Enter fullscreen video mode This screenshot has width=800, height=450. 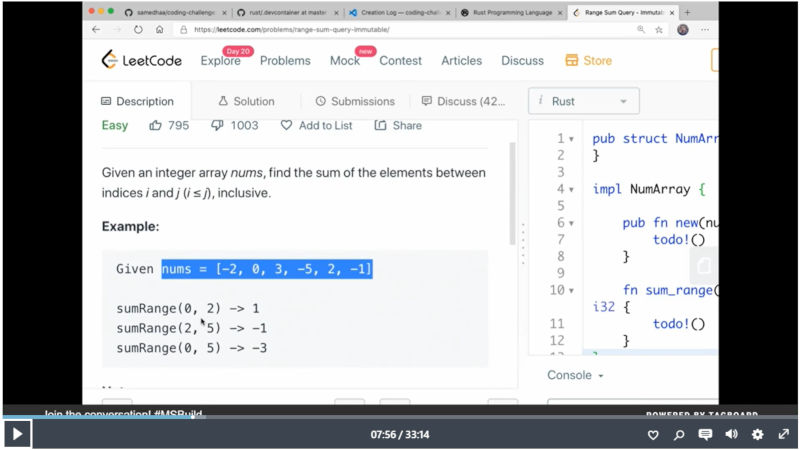784,434
